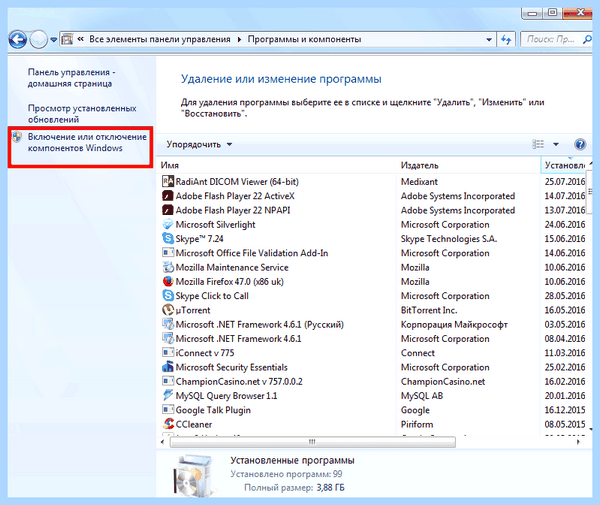600x505 pixels.
Task: Click the 'Medixant' publisher cell
Action: (x=419, y=182)
